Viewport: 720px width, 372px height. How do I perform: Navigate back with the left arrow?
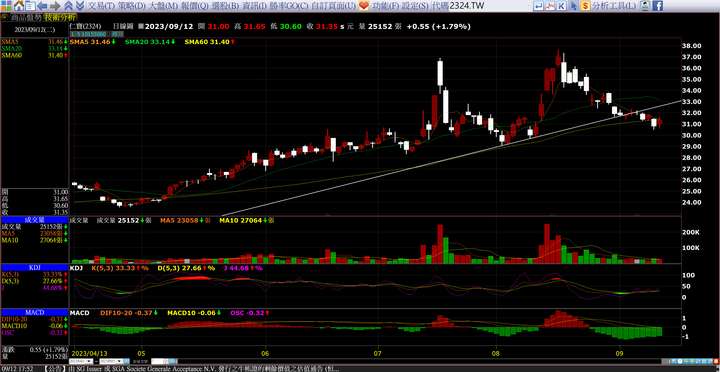click(x=42, y=6)
